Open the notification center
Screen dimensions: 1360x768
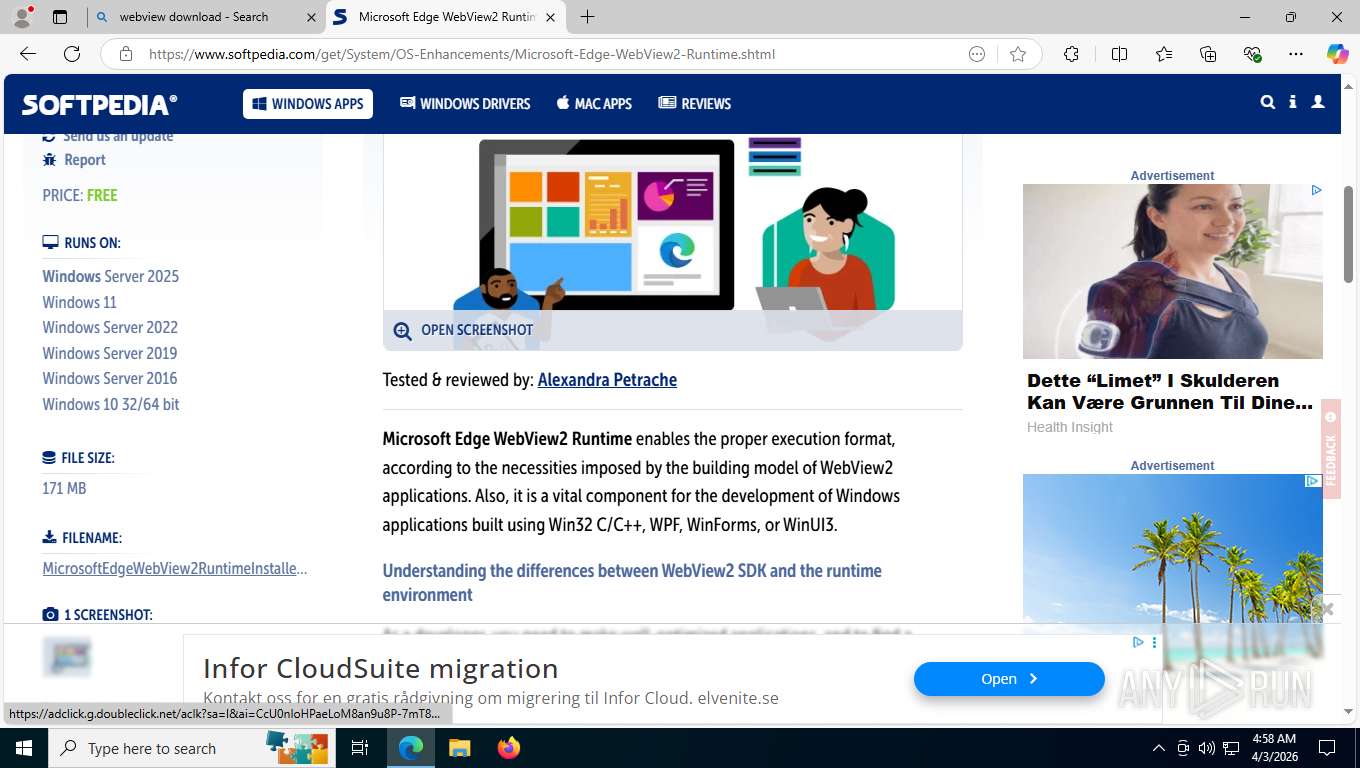tap(1327, 748)
